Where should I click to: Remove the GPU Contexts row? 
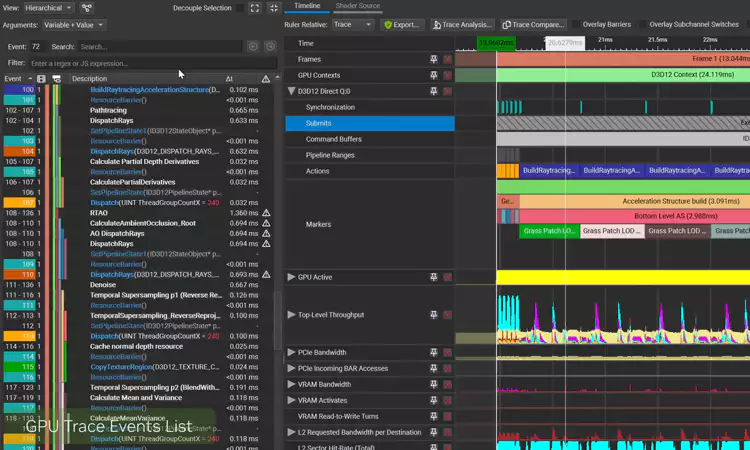click(447, 75)
